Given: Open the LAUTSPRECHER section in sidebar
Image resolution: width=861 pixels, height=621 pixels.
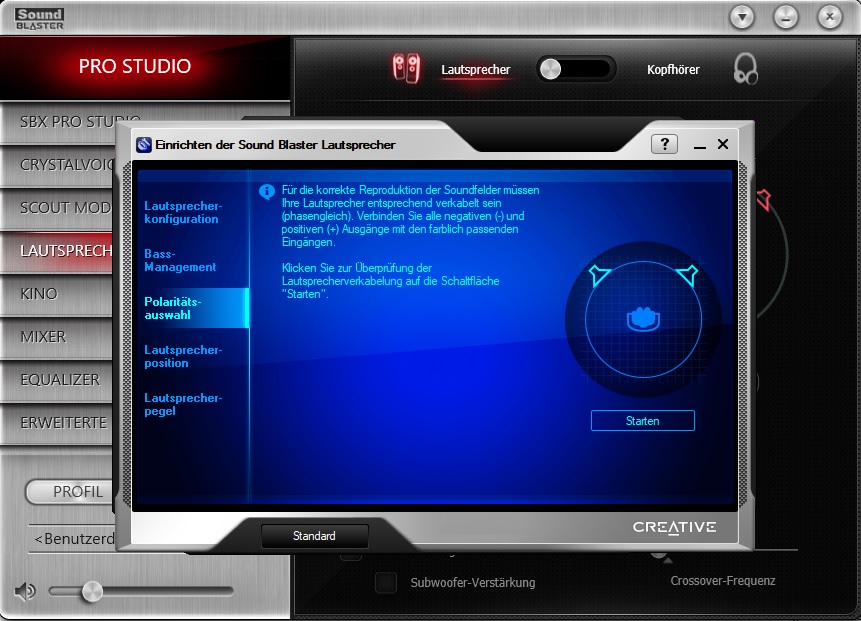Looking at the screenshot, I should 57,251.
